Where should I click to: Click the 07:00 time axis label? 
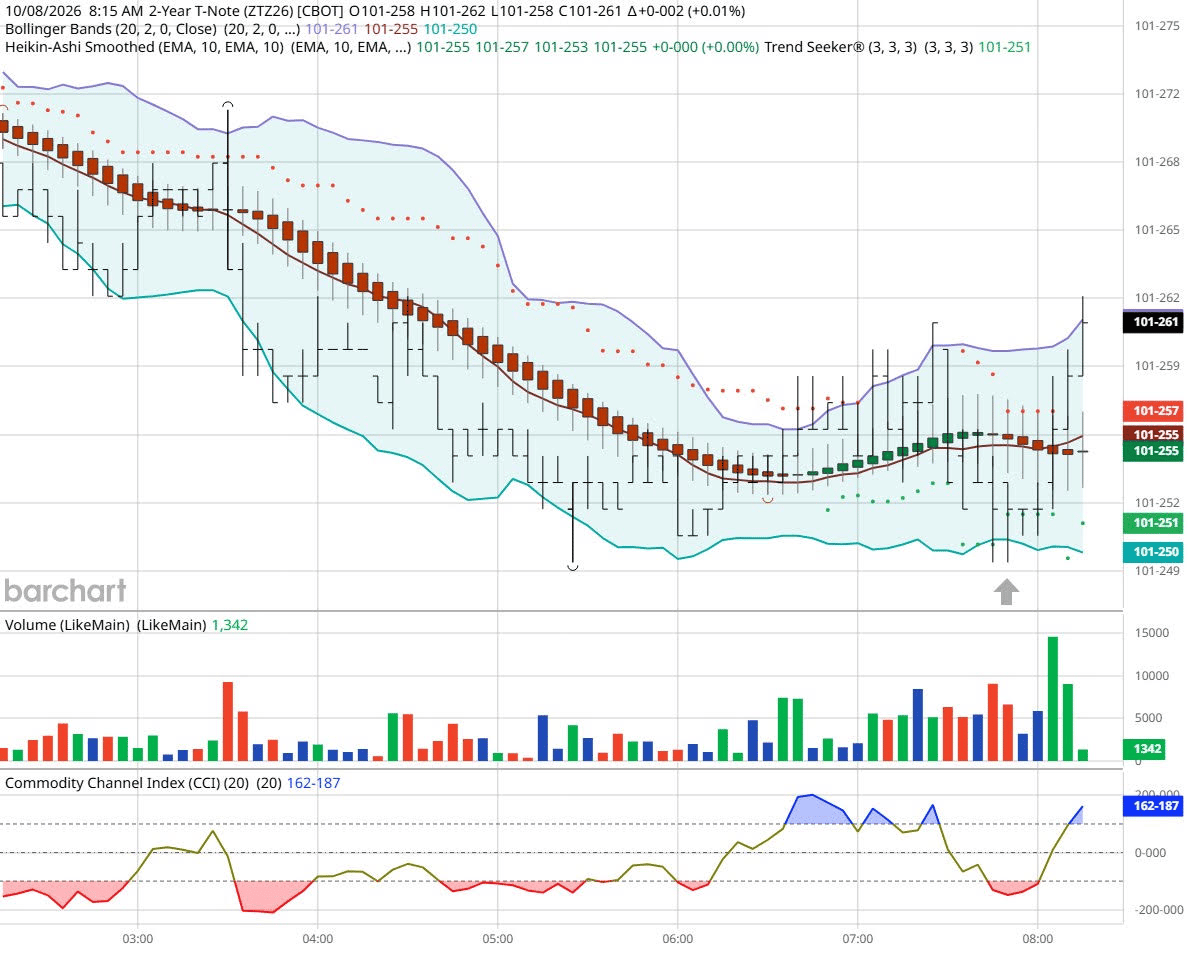coord(857,938)
